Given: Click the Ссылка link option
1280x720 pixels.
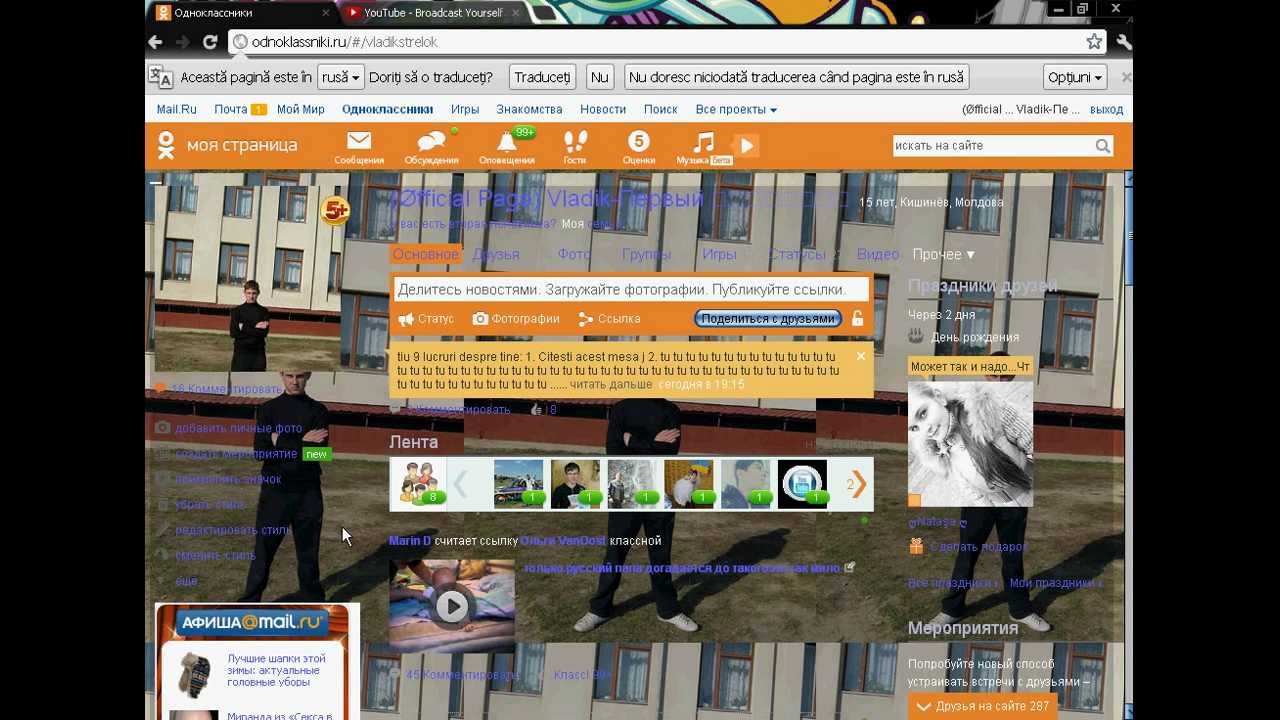Looking at the screenshot, I should pyautogui.click(x=609, y=319).
